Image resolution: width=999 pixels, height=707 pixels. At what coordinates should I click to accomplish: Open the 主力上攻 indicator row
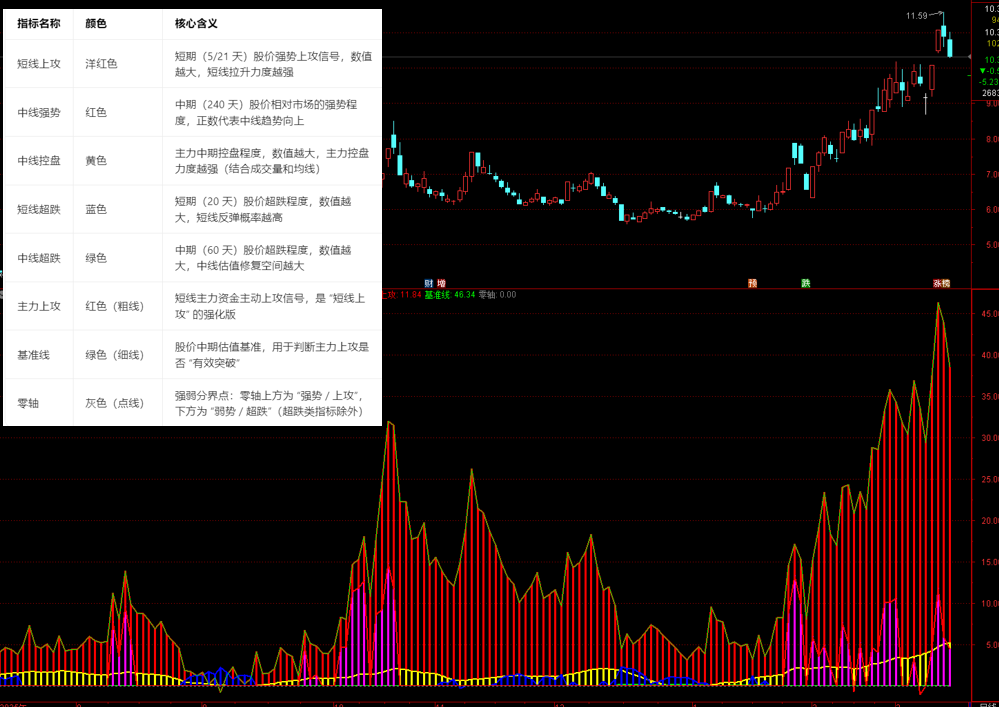click(x=37, y=306)
